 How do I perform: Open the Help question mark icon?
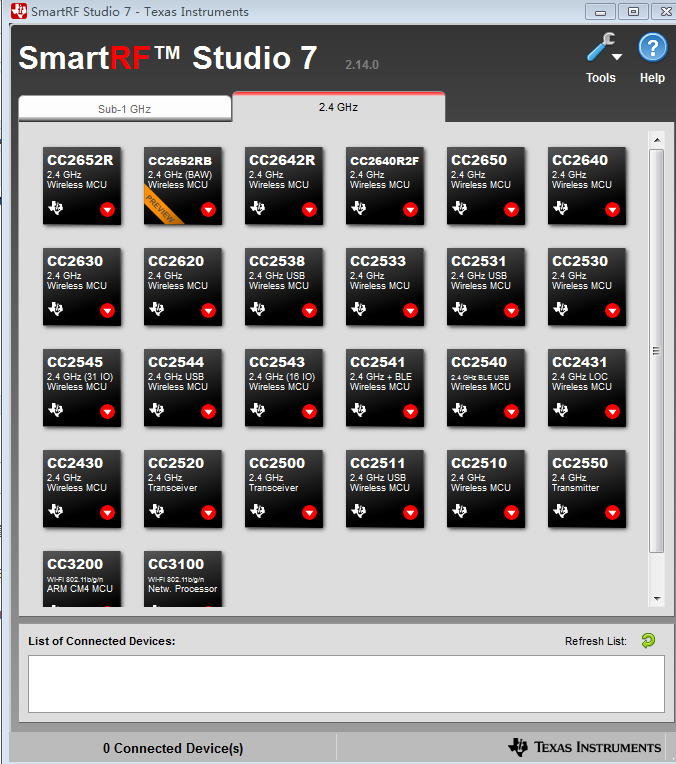653,48
